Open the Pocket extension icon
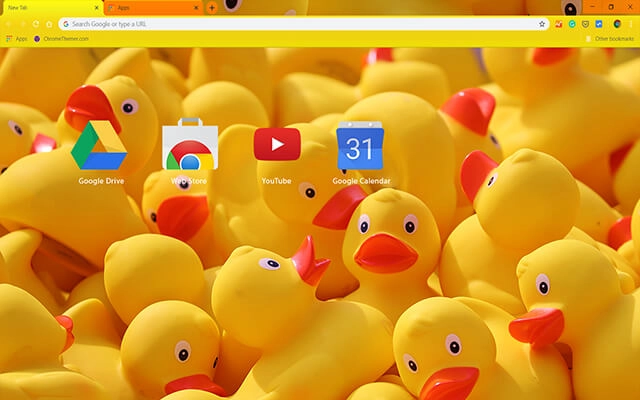The image size is (640, 400). [585, 24]
